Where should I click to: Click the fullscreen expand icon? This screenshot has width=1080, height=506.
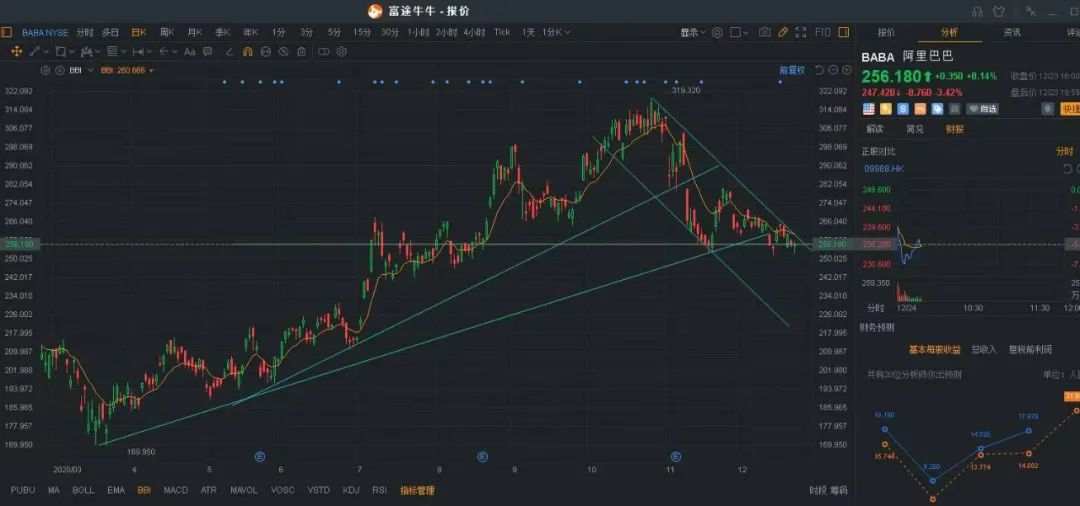click(801, 32)
